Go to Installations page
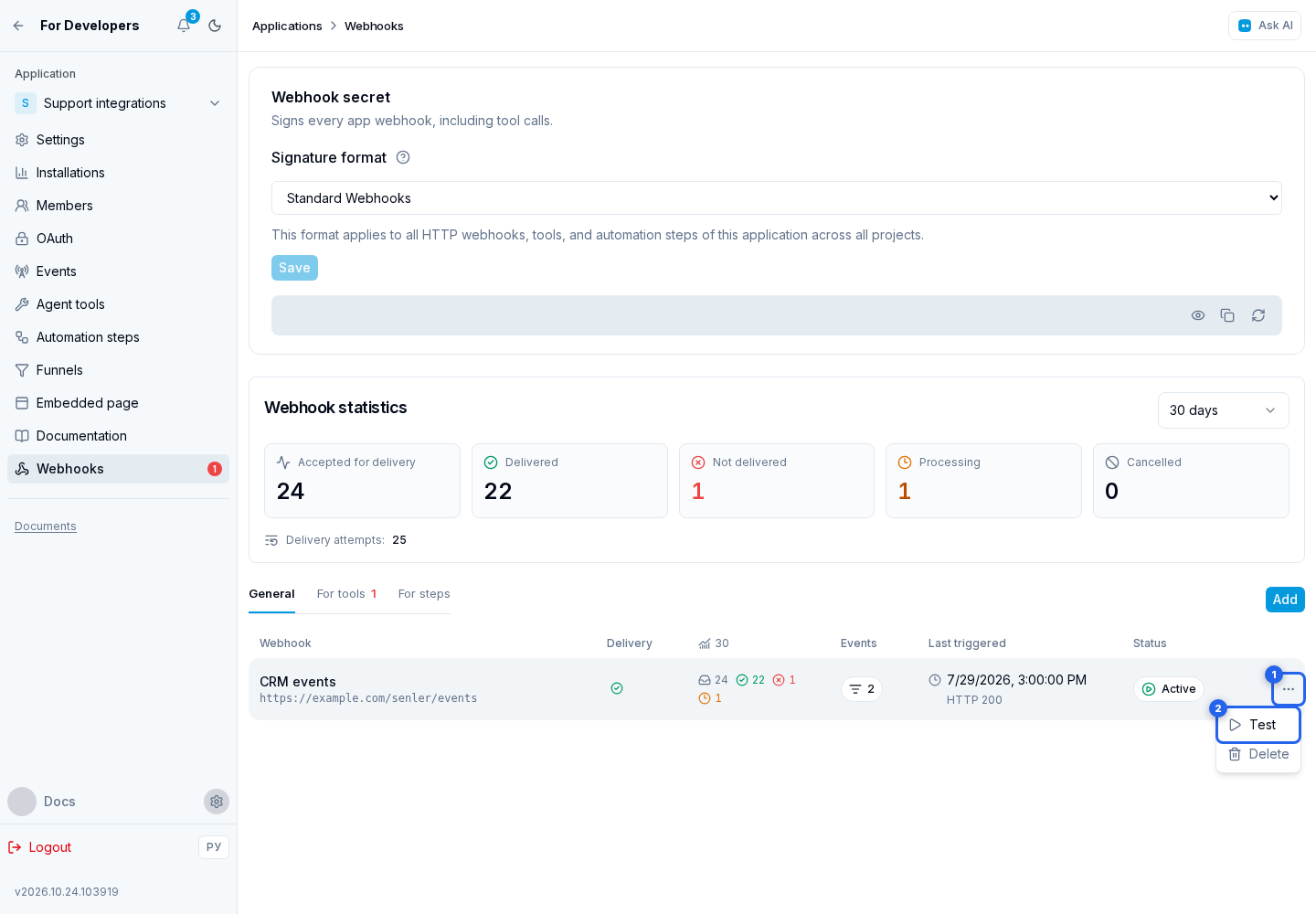Image resolution: width=1316 pixels, height=914 pixels. (x=118, y=173)
